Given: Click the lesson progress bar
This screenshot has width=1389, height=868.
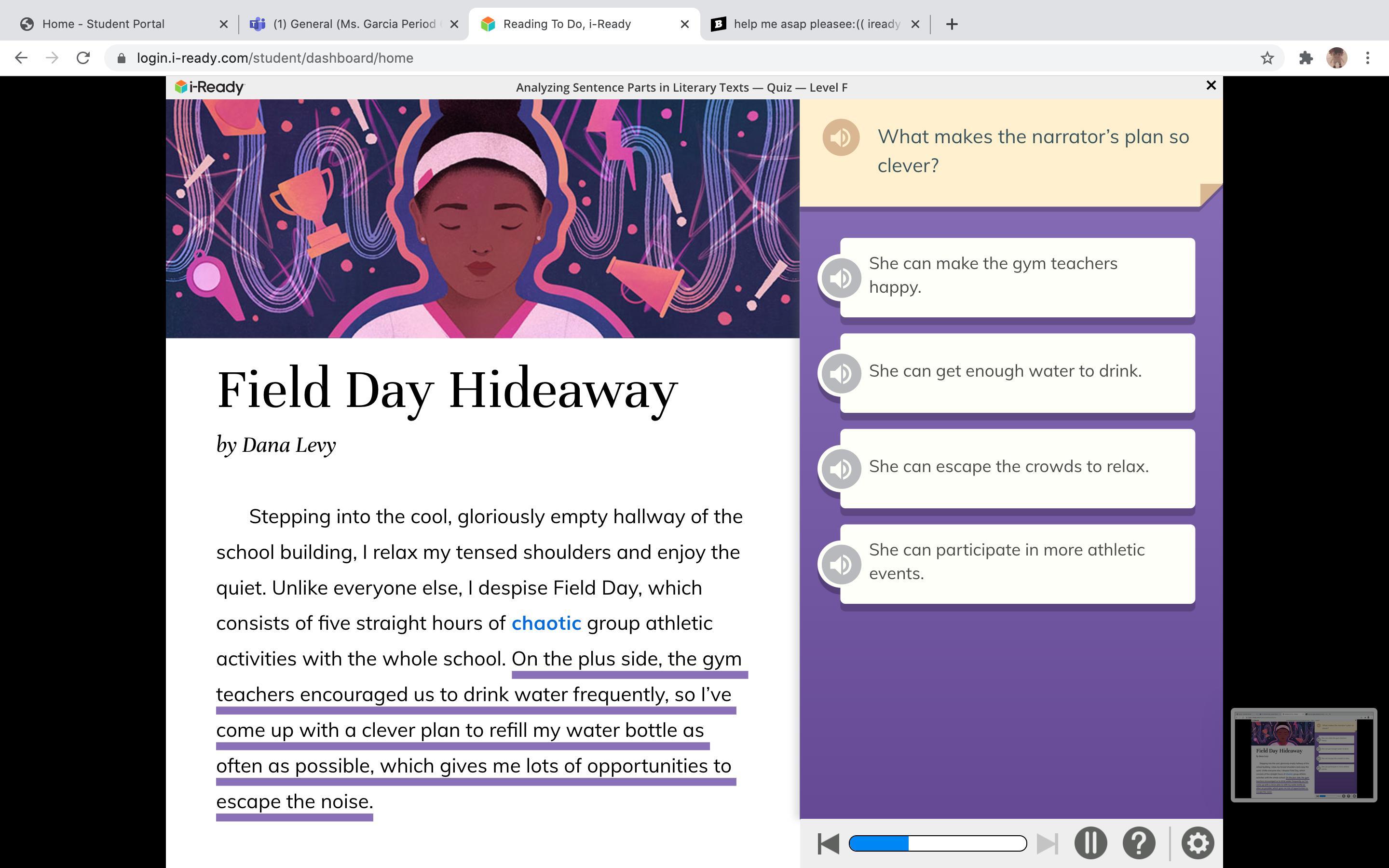Looking at the screenshot, I should click(937, 843).
